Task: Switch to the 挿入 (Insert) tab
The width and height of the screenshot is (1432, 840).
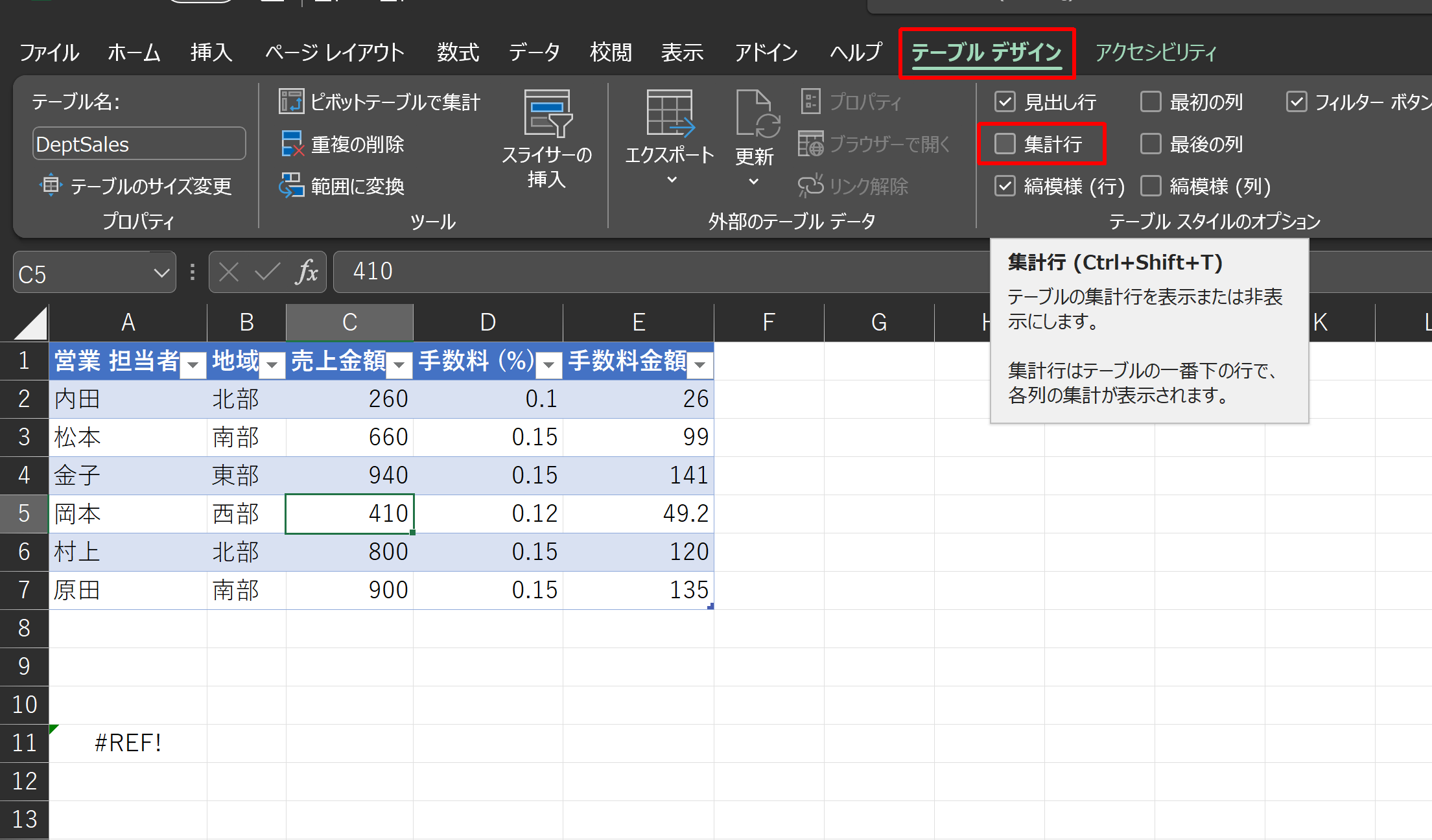Action: coord(211,52)
